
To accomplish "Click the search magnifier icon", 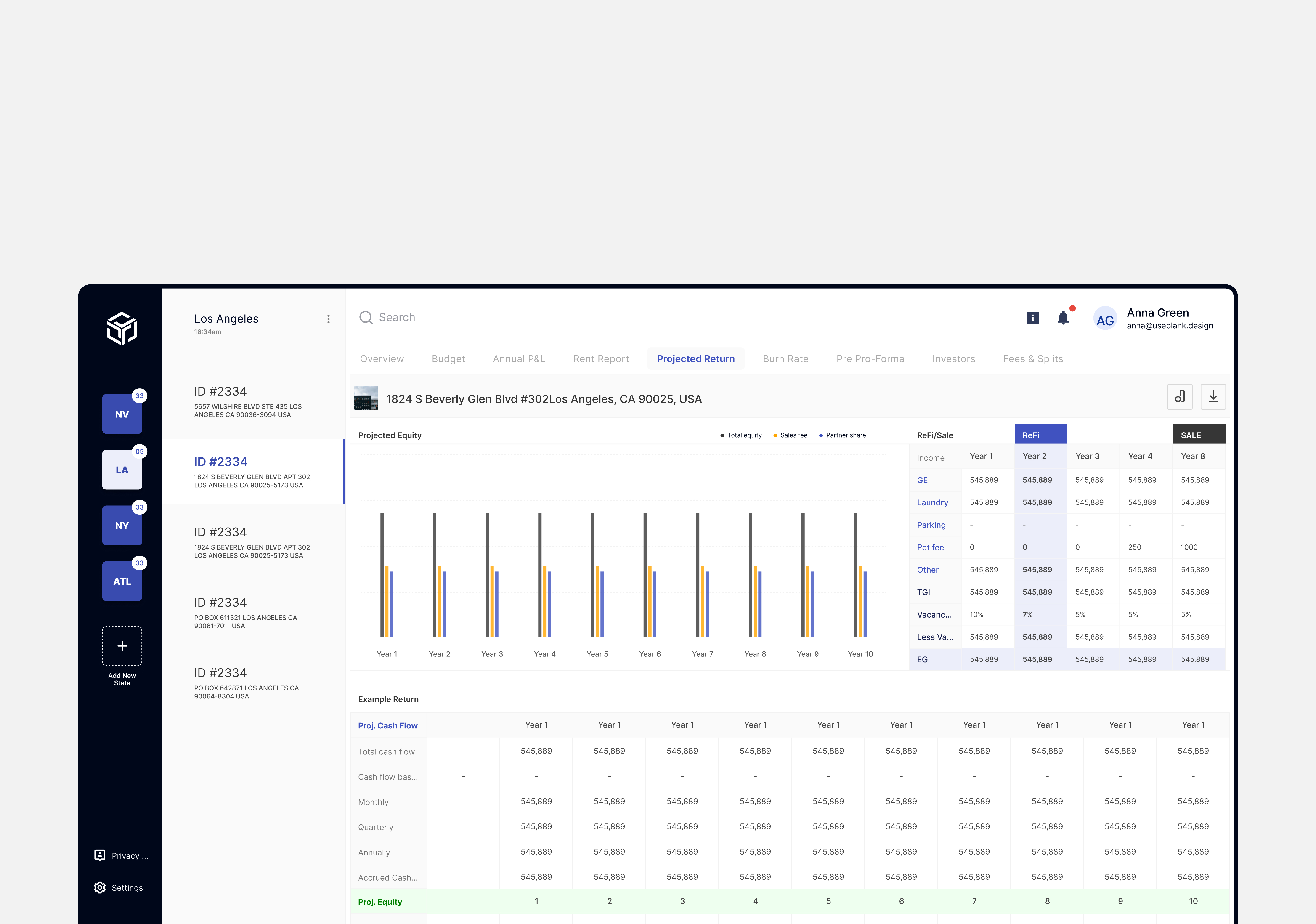I will 366,318.
